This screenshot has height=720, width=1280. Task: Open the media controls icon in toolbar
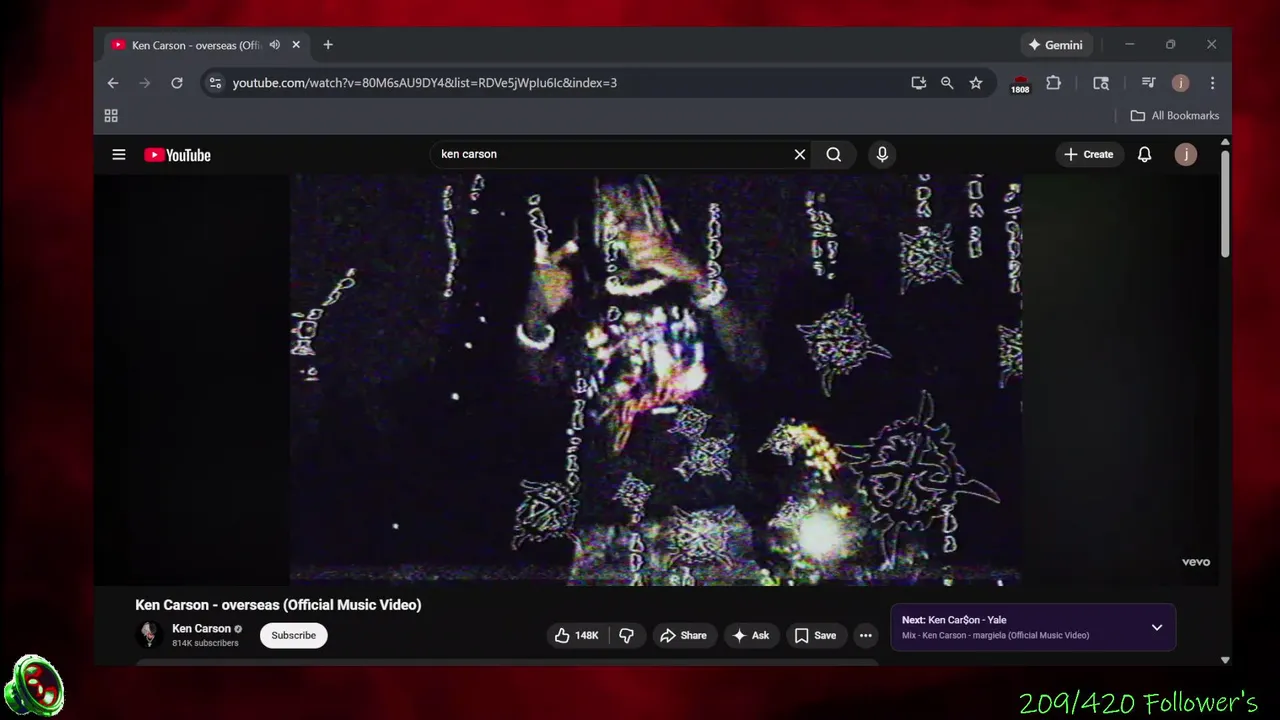[1148, 83]
